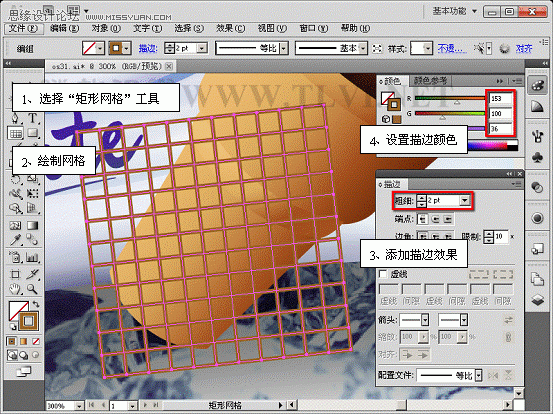Select the Column Graph tool
Viewport: 553px width, 414px height.
click(32, 258)
